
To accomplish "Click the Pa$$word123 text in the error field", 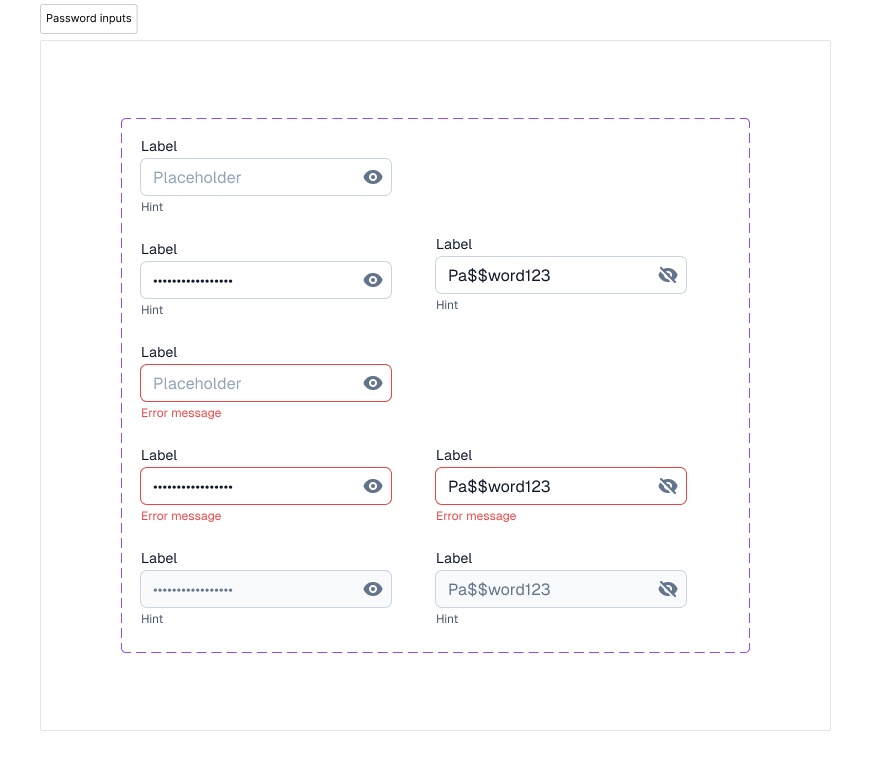I will [499, 487].
